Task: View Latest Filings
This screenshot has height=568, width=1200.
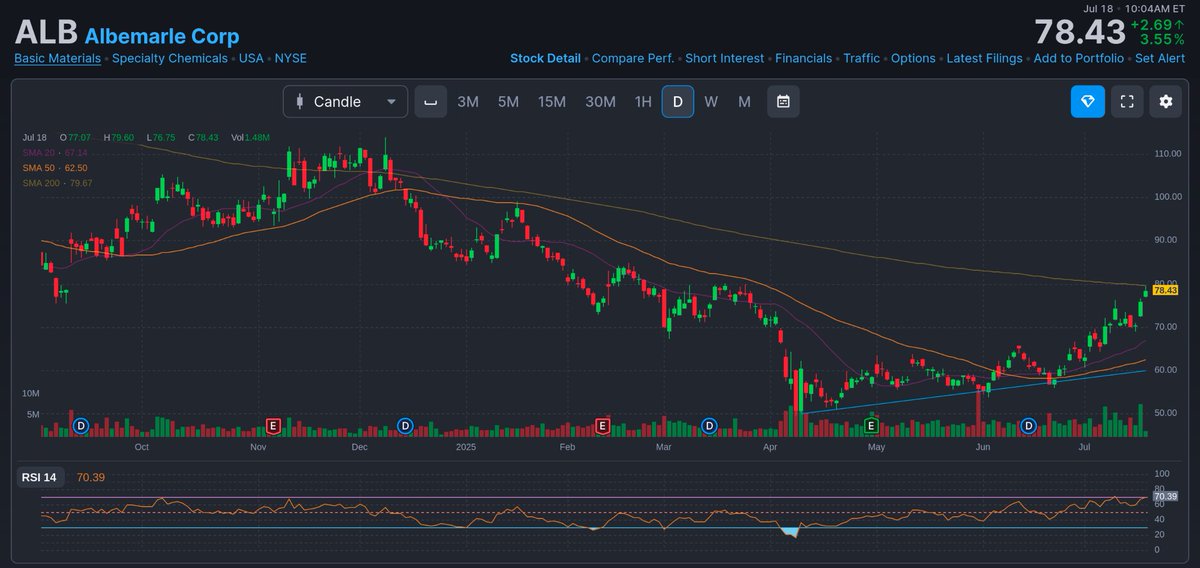Action: [x=985, y=58]
